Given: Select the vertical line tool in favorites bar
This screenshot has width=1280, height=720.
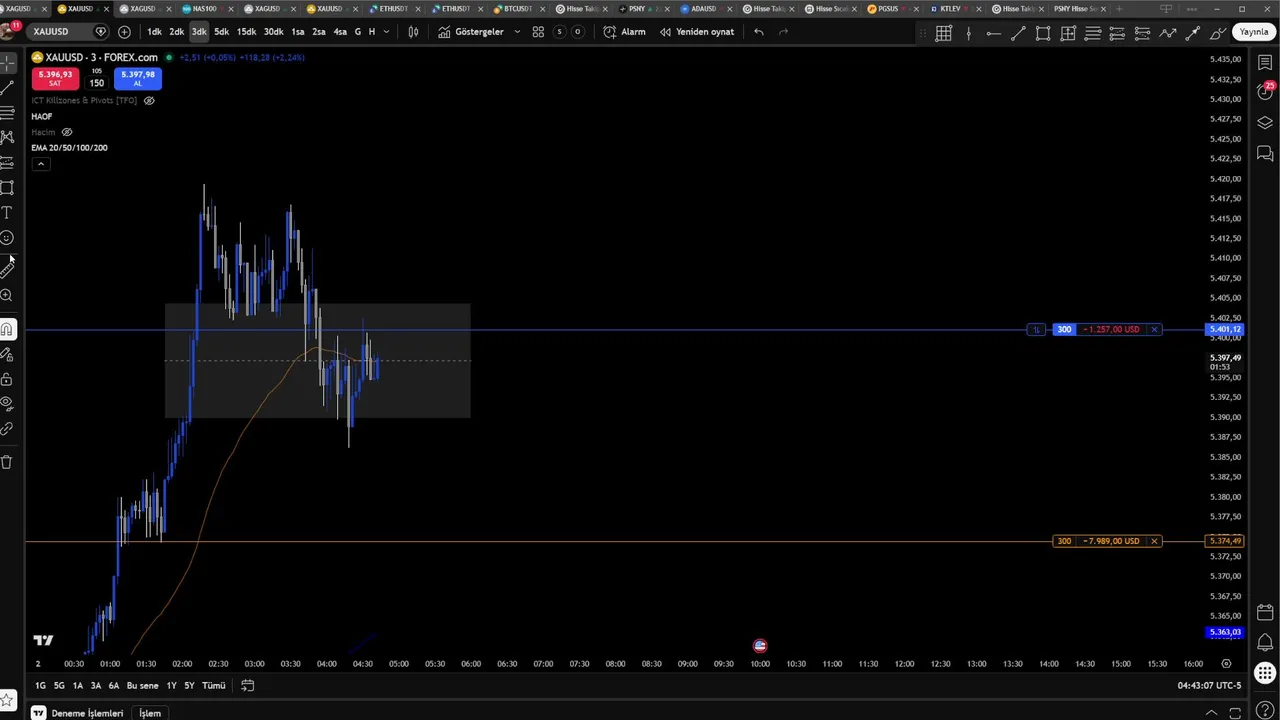Looking at the screenshot, I should tap(968, 33).
